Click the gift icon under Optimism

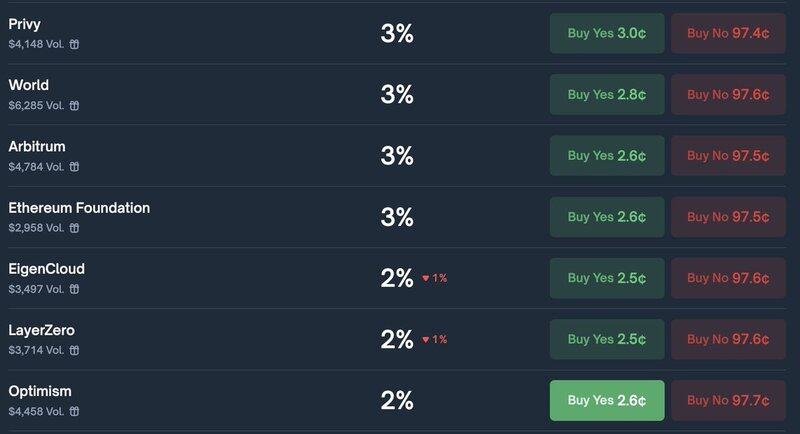74,411
